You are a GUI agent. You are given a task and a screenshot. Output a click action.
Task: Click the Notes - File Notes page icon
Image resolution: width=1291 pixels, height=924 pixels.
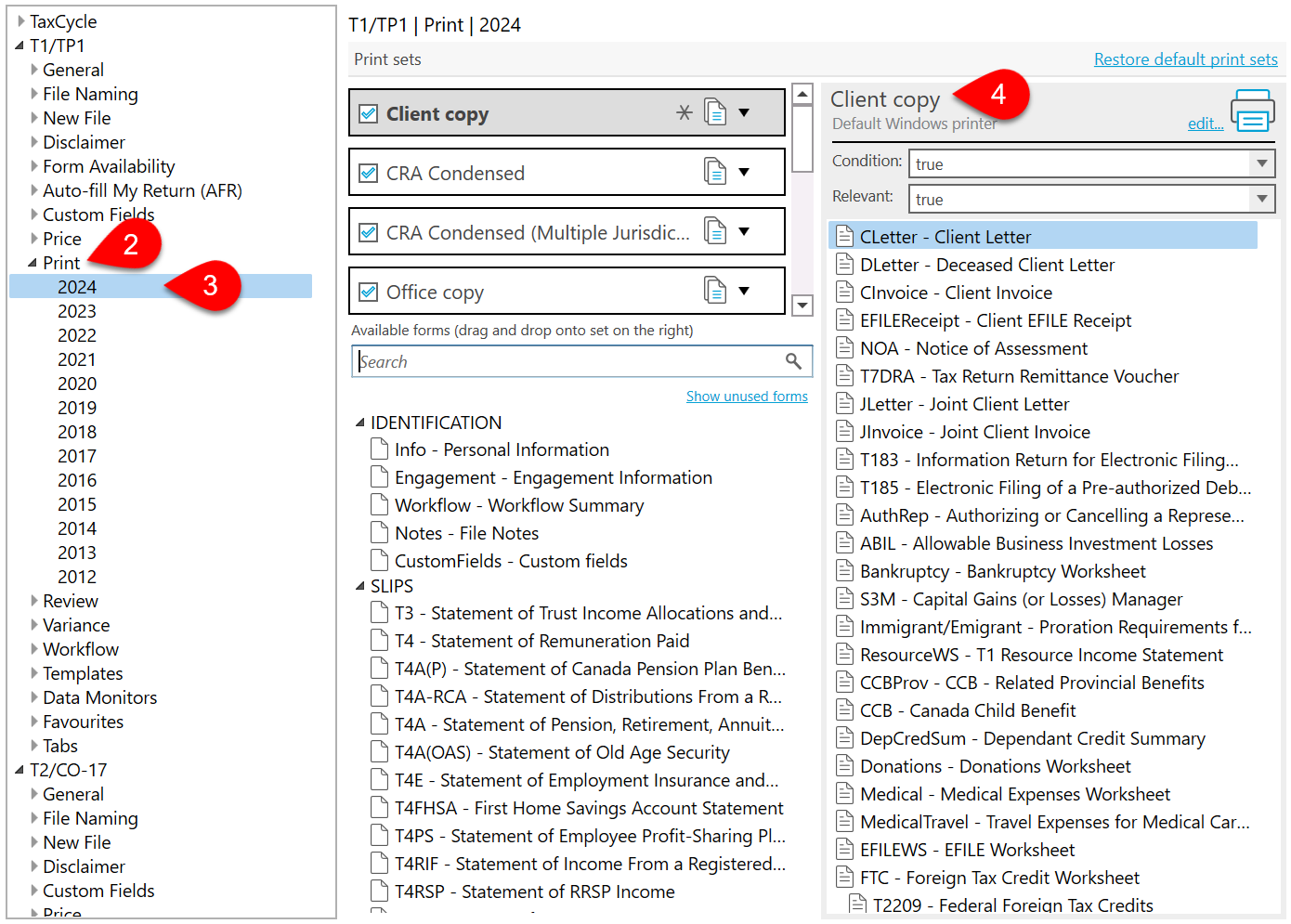coord(379,533)
